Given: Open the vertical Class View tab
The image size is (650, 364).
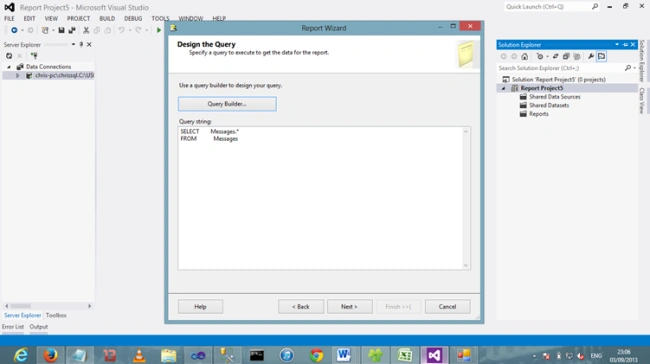Looking at the screenshot, I should click(642, 100).
